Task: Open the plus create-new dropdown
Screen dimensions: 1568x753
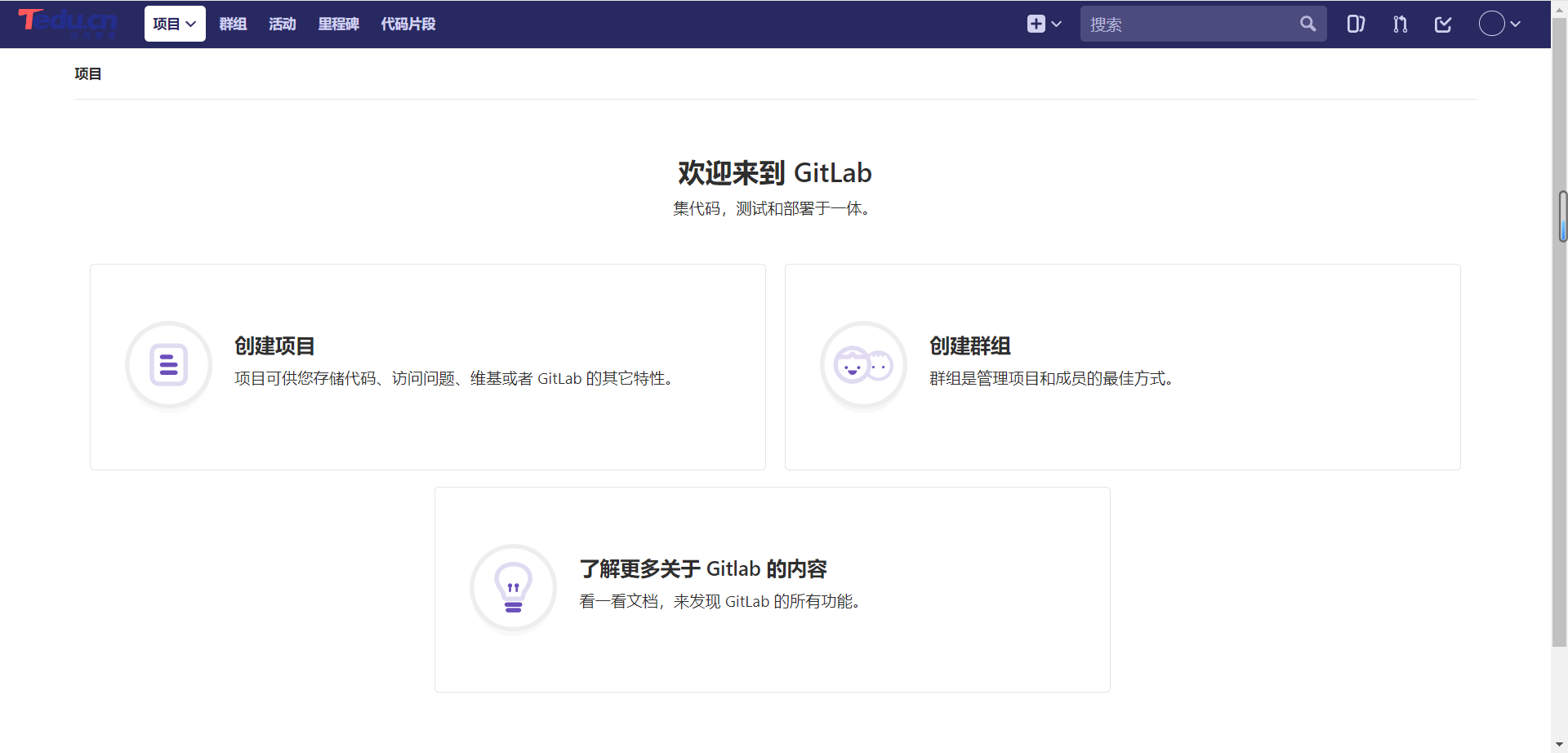Action: pos(1045,24)
